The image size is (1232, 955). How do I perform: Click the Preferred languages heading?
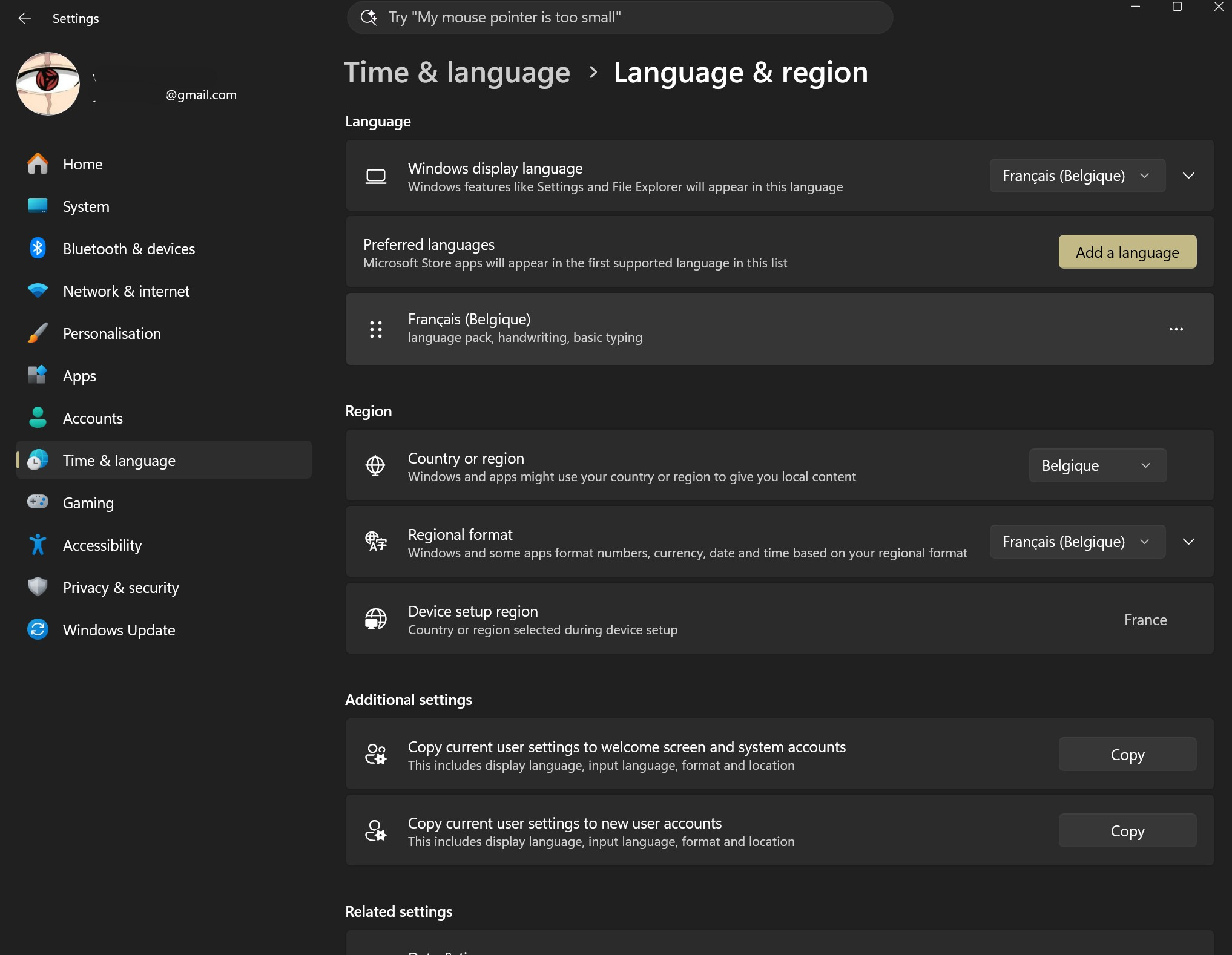(429, 244)
